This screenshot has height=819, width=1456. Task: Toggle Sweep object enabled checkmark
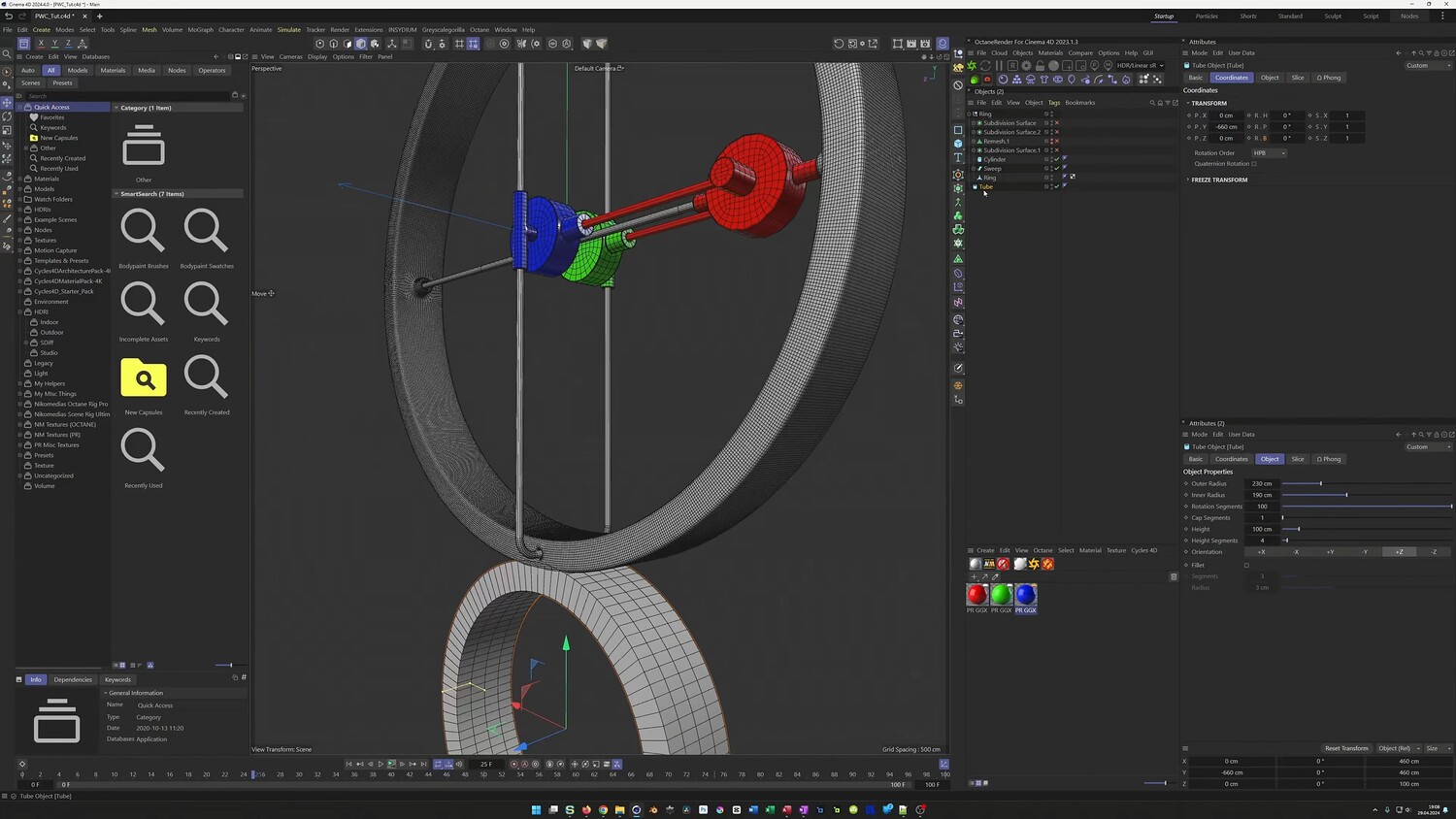[x=1057, y=169]
